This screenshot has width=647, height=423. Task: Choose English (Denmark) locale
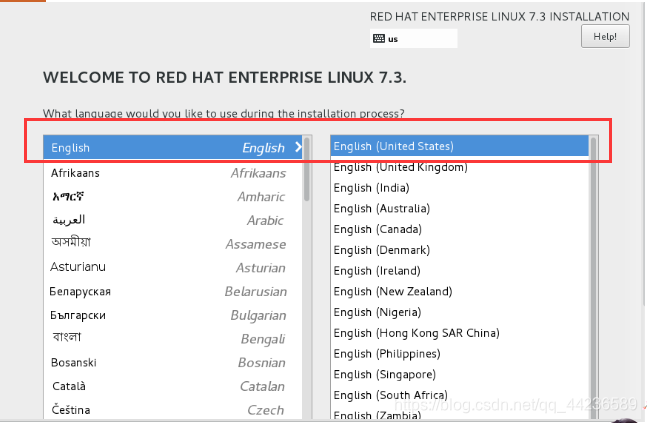click(460, 250)
